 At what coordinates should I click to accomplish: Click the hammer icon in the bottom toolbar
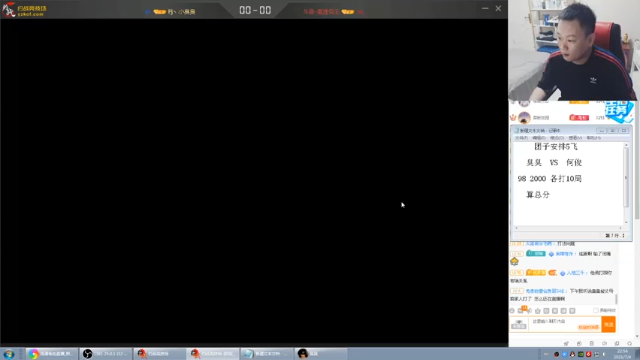coord(566,344)
